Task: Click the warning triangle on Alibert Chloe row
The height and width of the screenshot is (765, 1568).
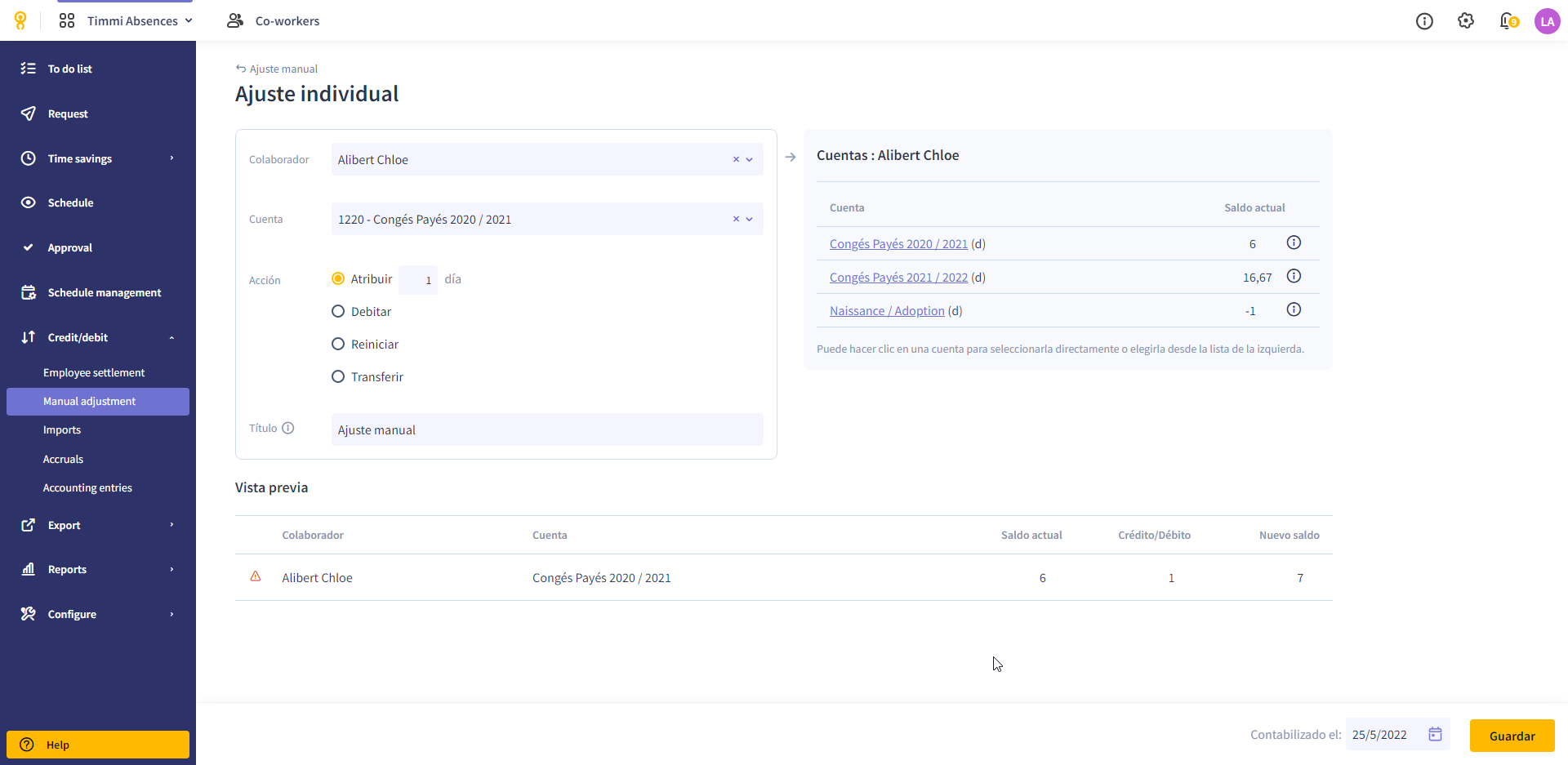Action: pyautogui.click(x=256, y=576)
